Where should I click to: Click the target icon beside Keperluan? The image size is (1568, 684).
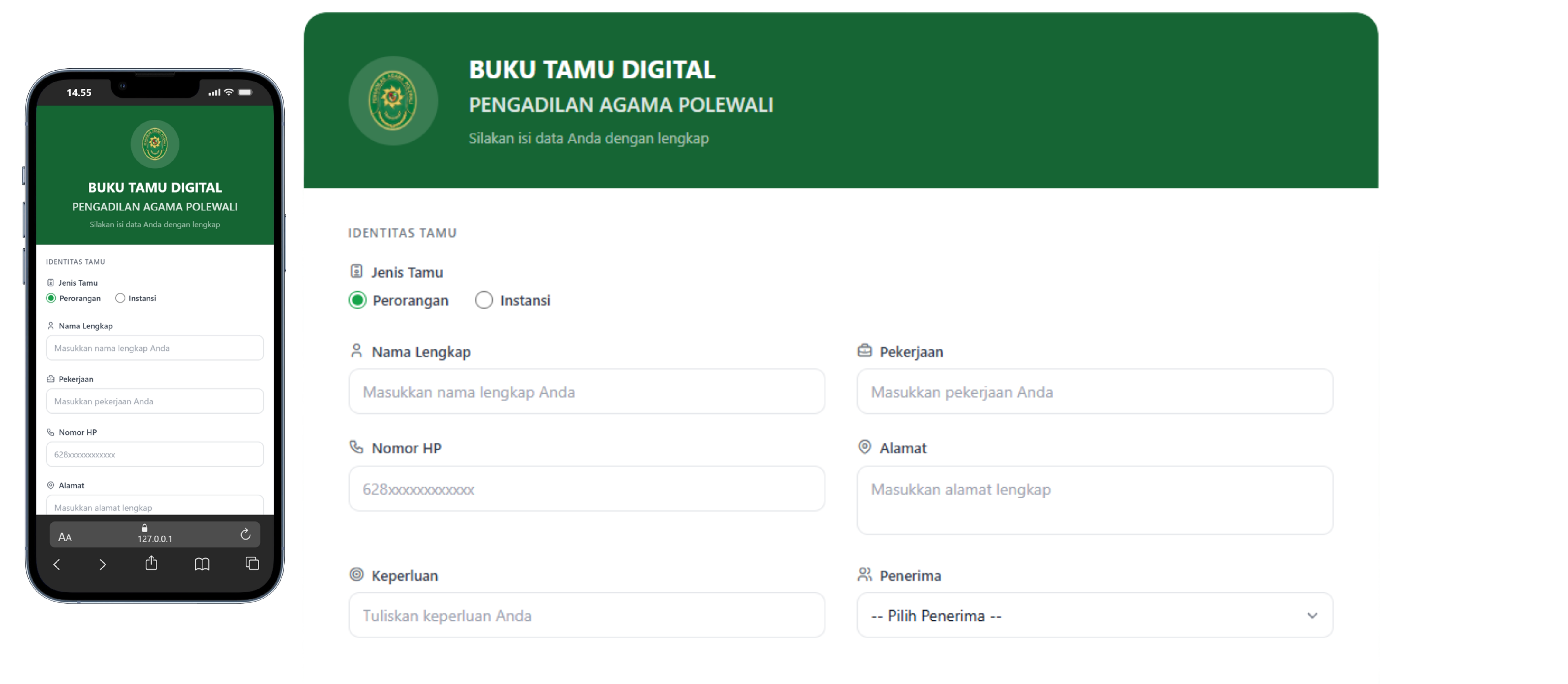(357, 575)
